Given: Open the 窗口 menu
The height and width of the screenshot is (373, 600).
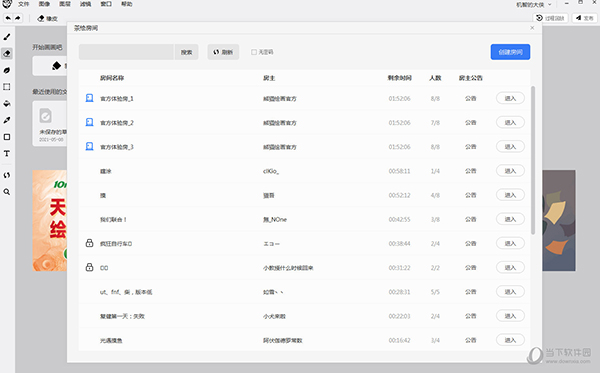Looking at the screenshot, I should (106, 4).
